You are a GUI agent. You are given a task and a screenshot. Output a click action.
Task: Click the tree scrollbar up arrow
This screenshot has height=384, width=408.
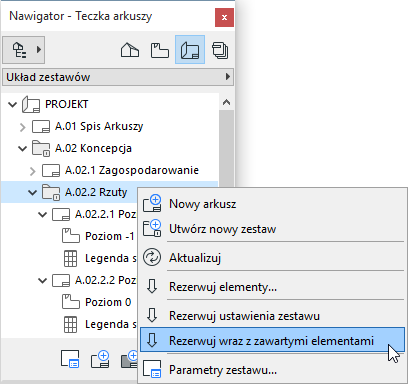point(227,103)
